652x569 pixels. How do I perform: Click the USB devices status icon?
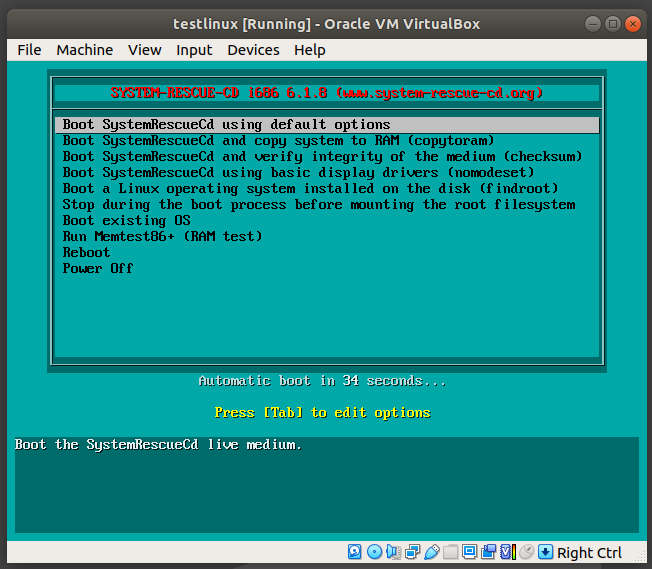pyautogui.click(x=432, y=552)
